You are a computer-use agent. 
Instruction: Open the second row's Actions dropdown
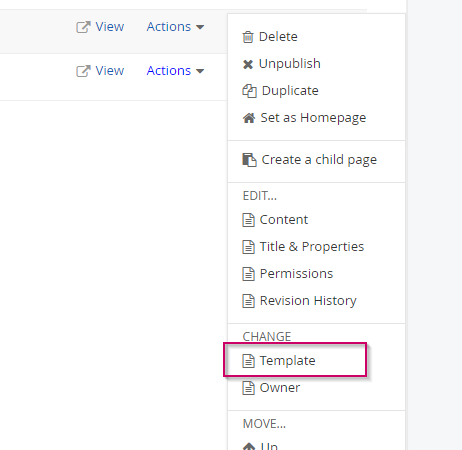[x=175, y=71]
